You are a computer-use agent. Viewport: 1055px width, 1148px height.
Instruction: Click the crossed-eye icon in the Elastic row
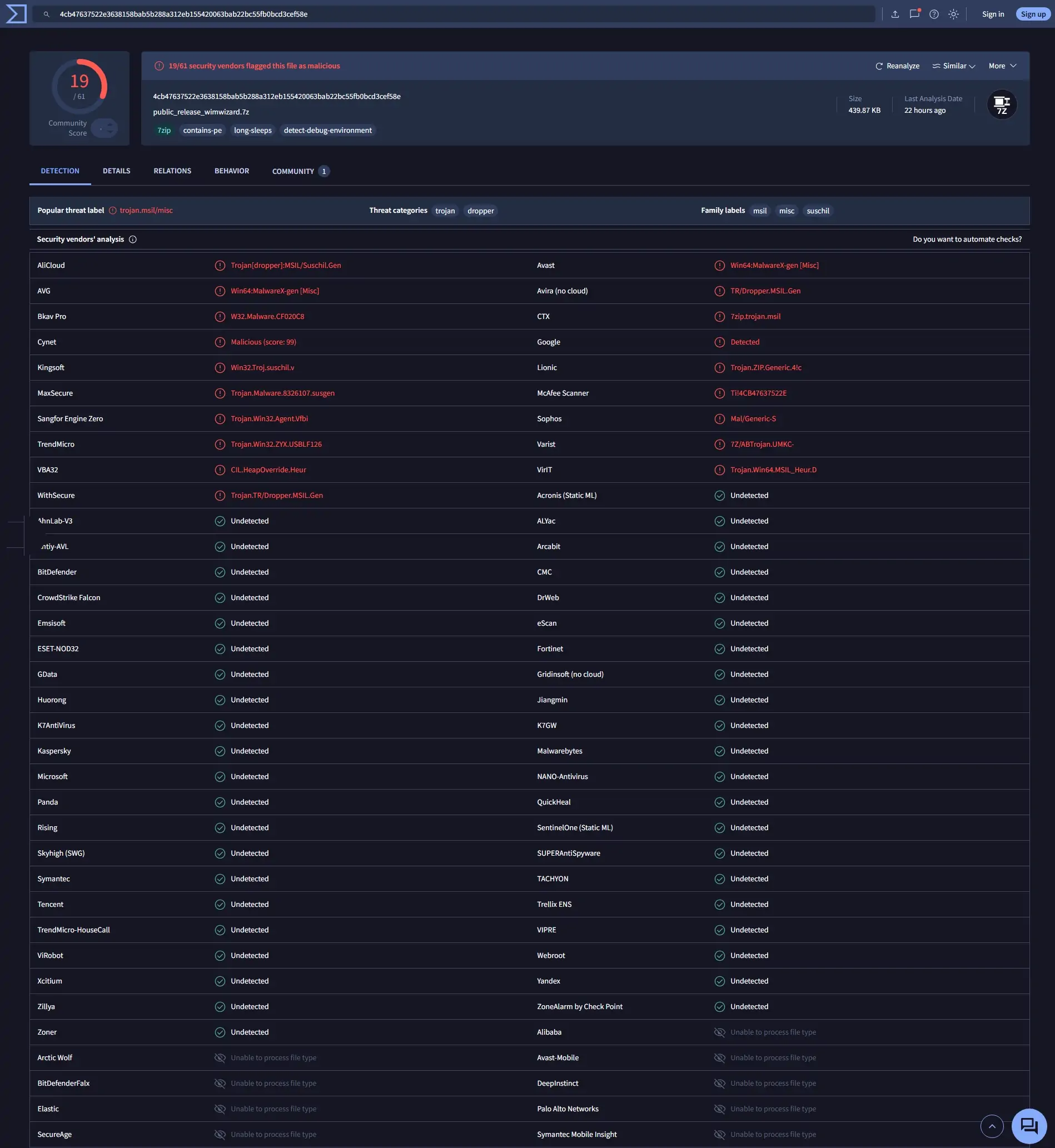(220, 1109)
